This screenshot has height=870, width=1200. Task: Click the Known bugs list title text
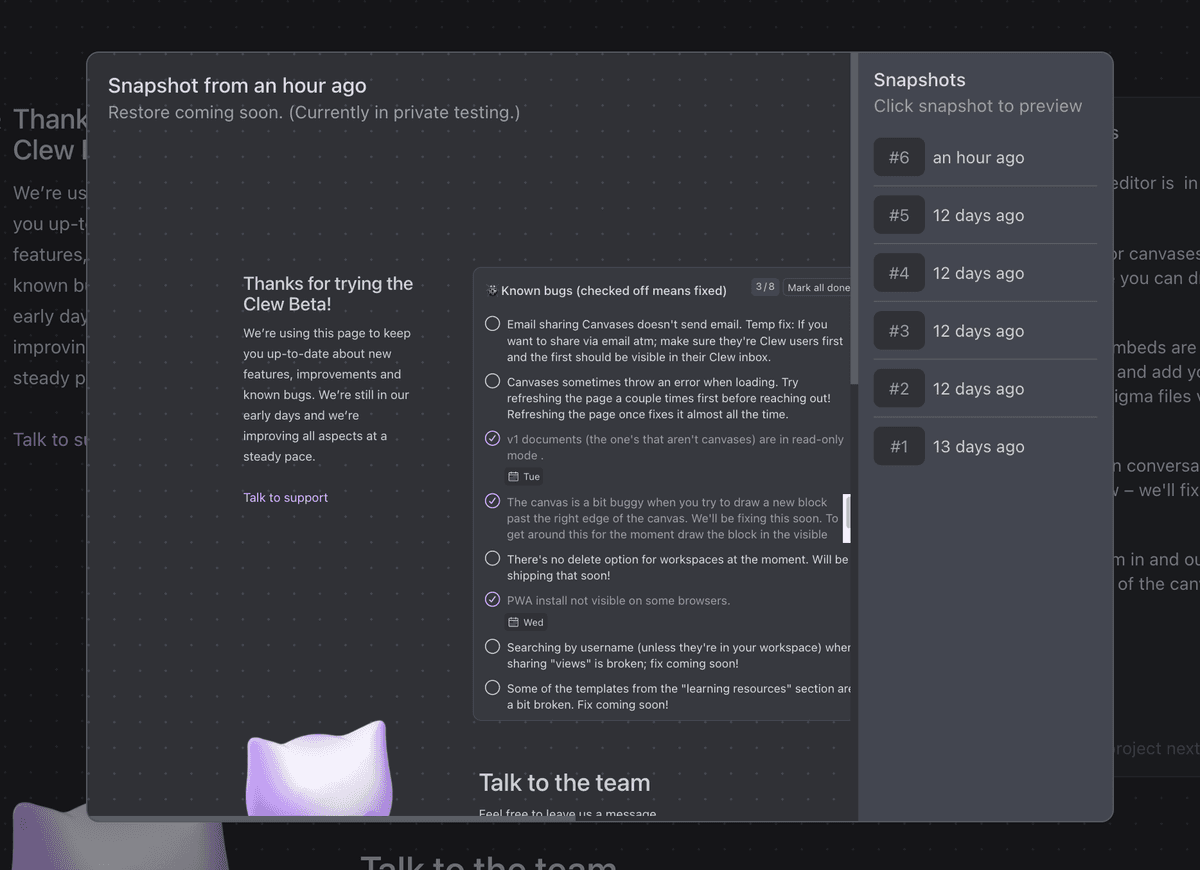(x=613, y=290)
